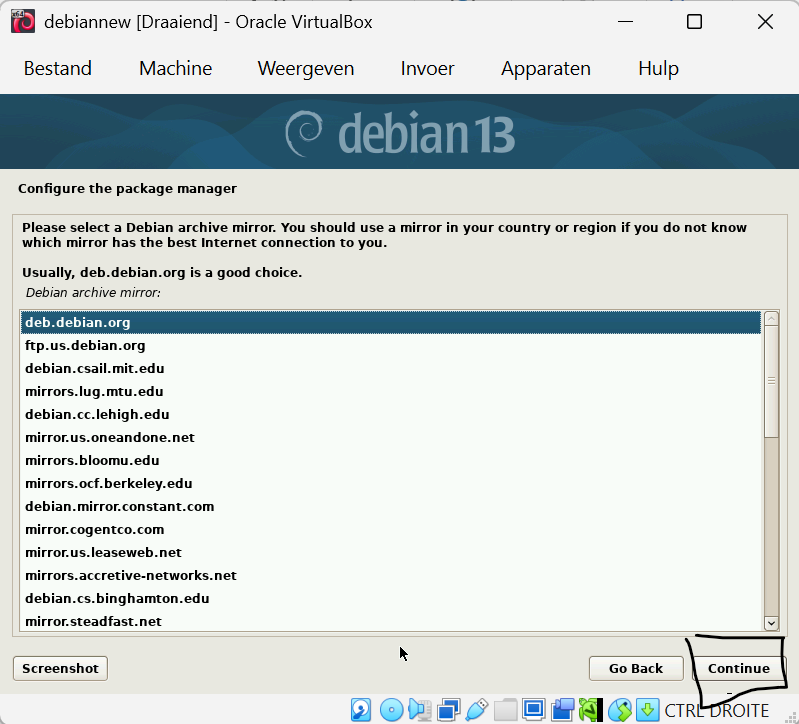Screen dimensions: 799x724
Task: Select mirrors.bloomu.edu in the mirror list
Action: coord(391,460)
